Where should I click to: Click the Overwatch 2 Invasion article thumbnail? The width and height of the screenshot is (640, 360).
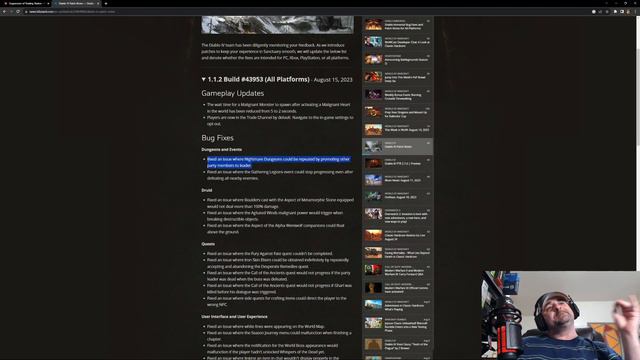click(x=373, y=214)
